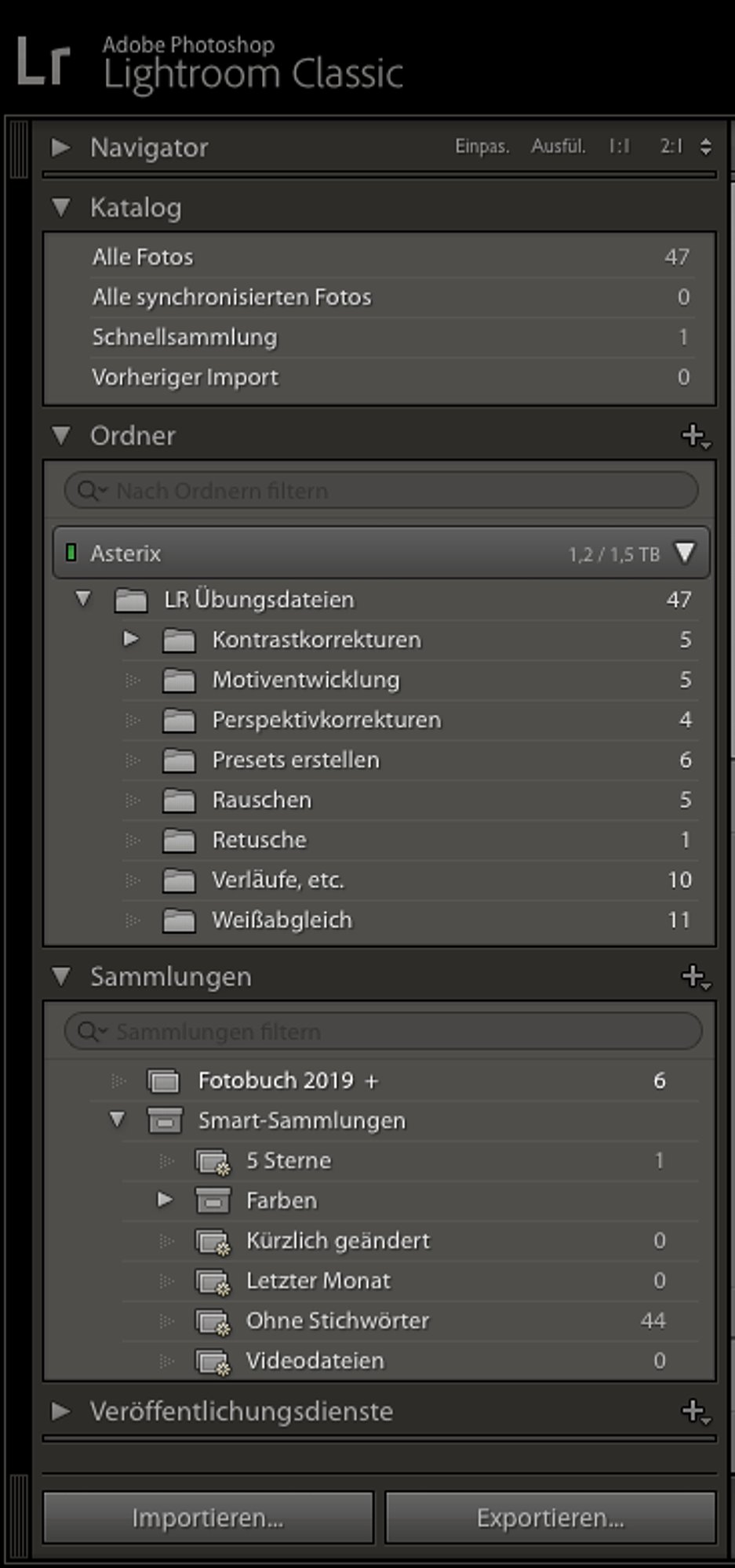Collapse the Katalog panel
The height and width of the screenshot is (1568, 735).
pyautogui.click(x=61, y=208)
